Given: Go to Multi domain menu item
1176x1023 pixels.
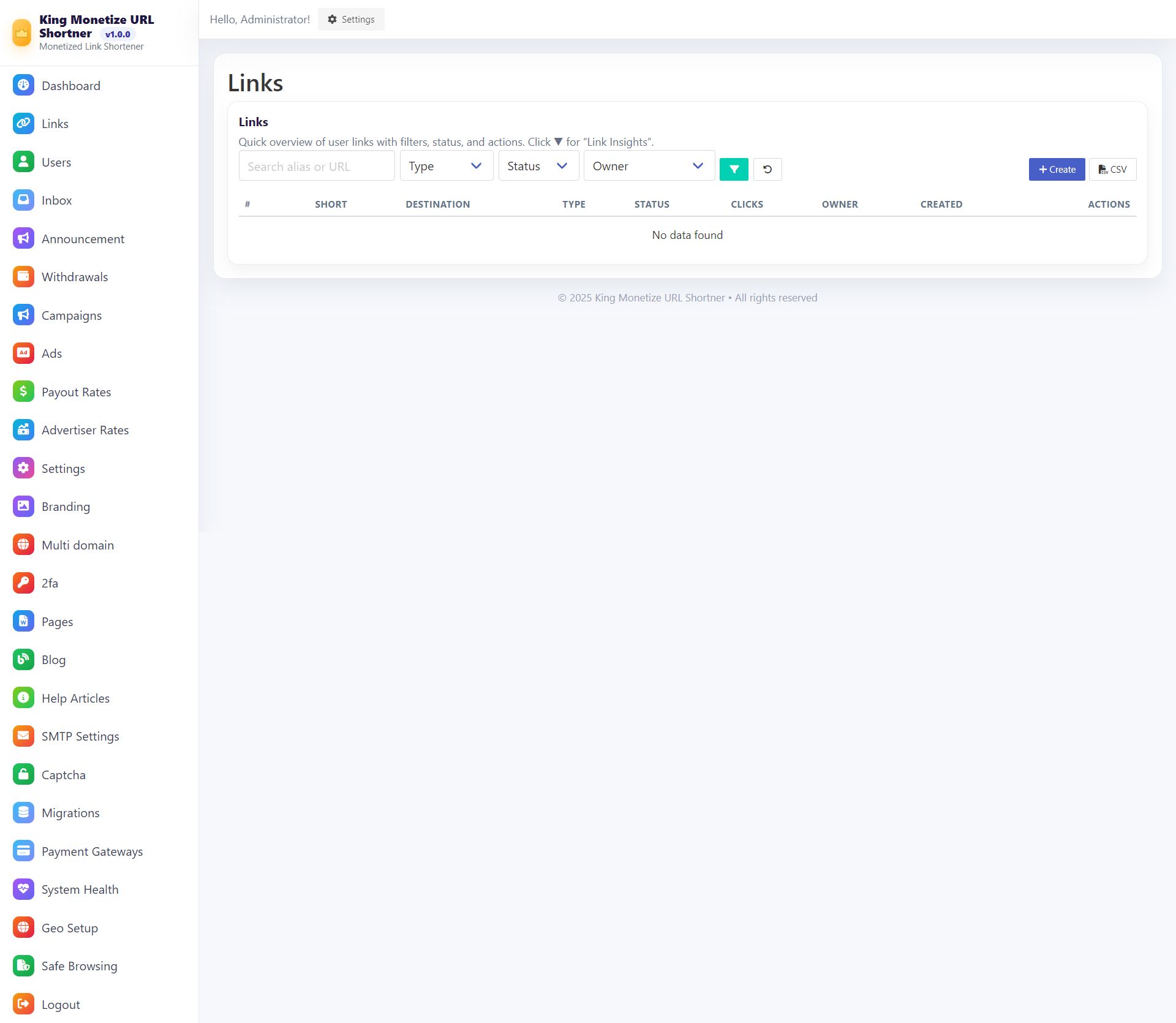Looking at the screenshot, I should coord(78,545).
